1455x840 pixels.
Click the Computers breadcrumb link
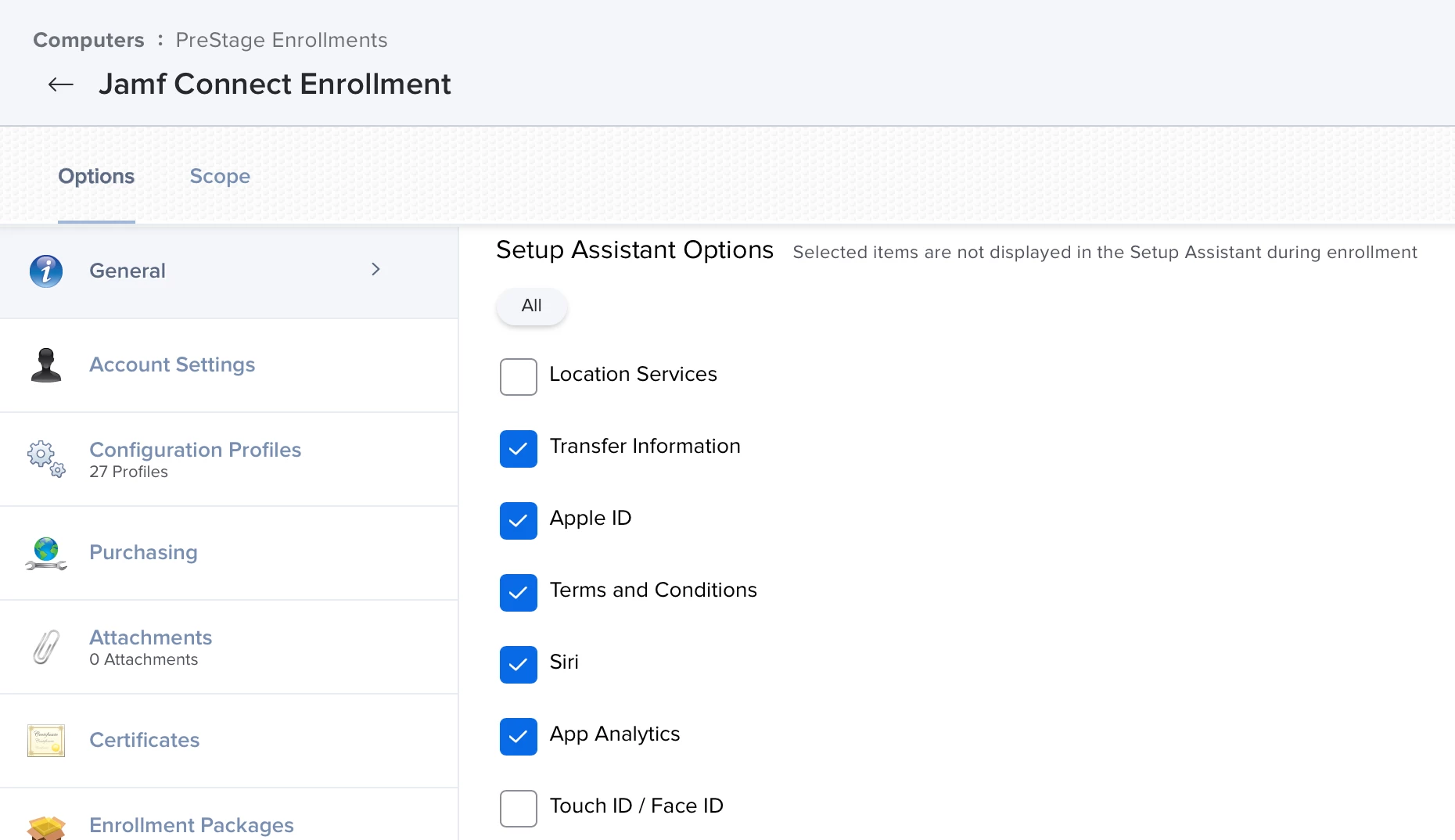pyautogui.click(x=88, y=40)
